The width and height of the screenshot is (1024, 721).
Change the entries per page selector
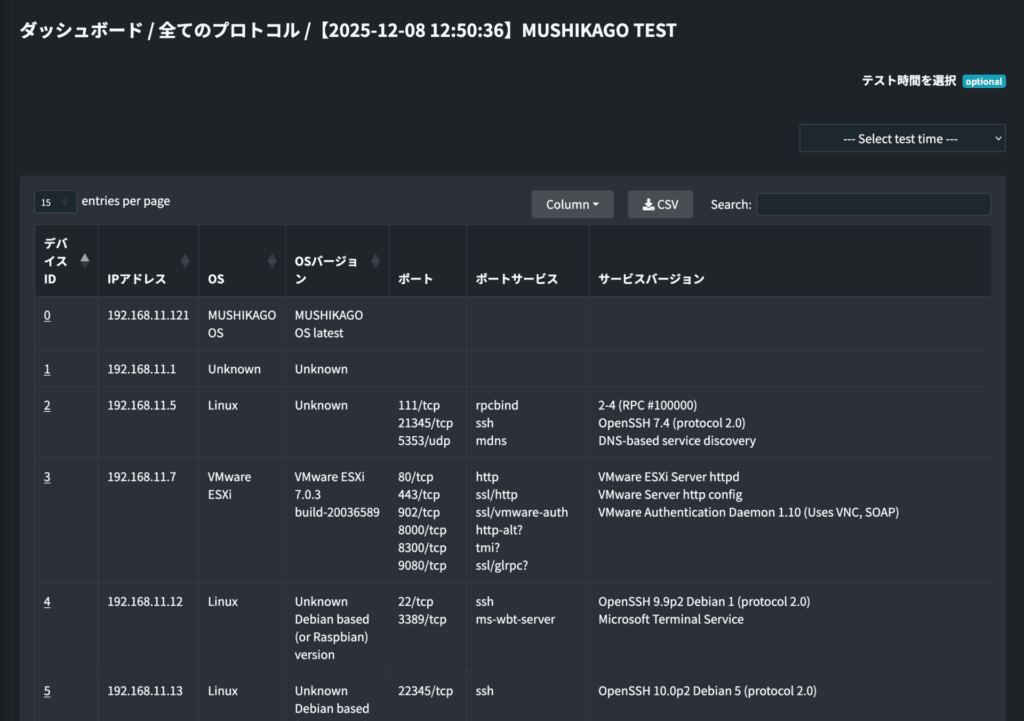[x=55, y=202]
